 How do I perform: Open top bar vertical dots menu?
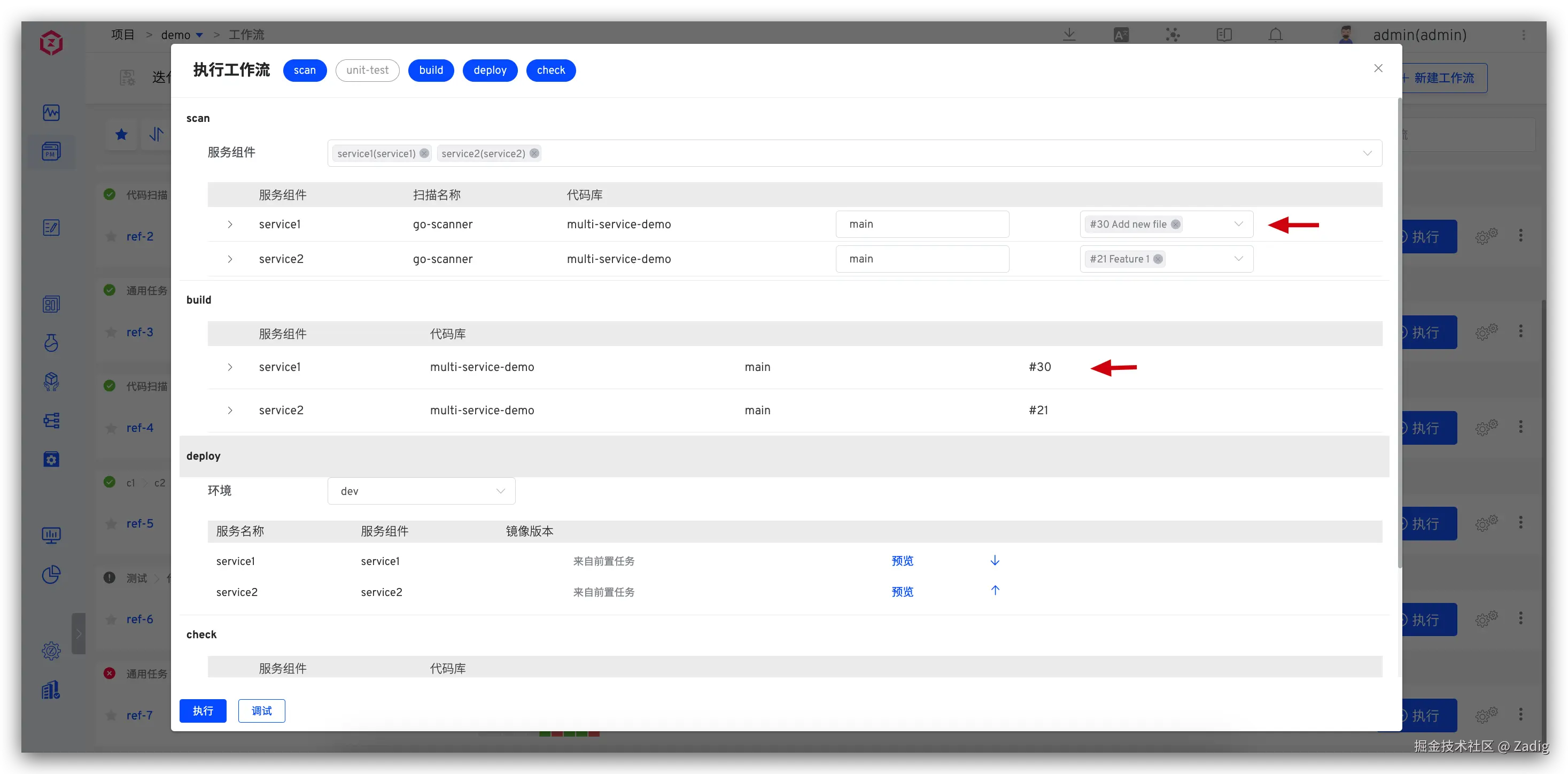tap(1524, 35)
